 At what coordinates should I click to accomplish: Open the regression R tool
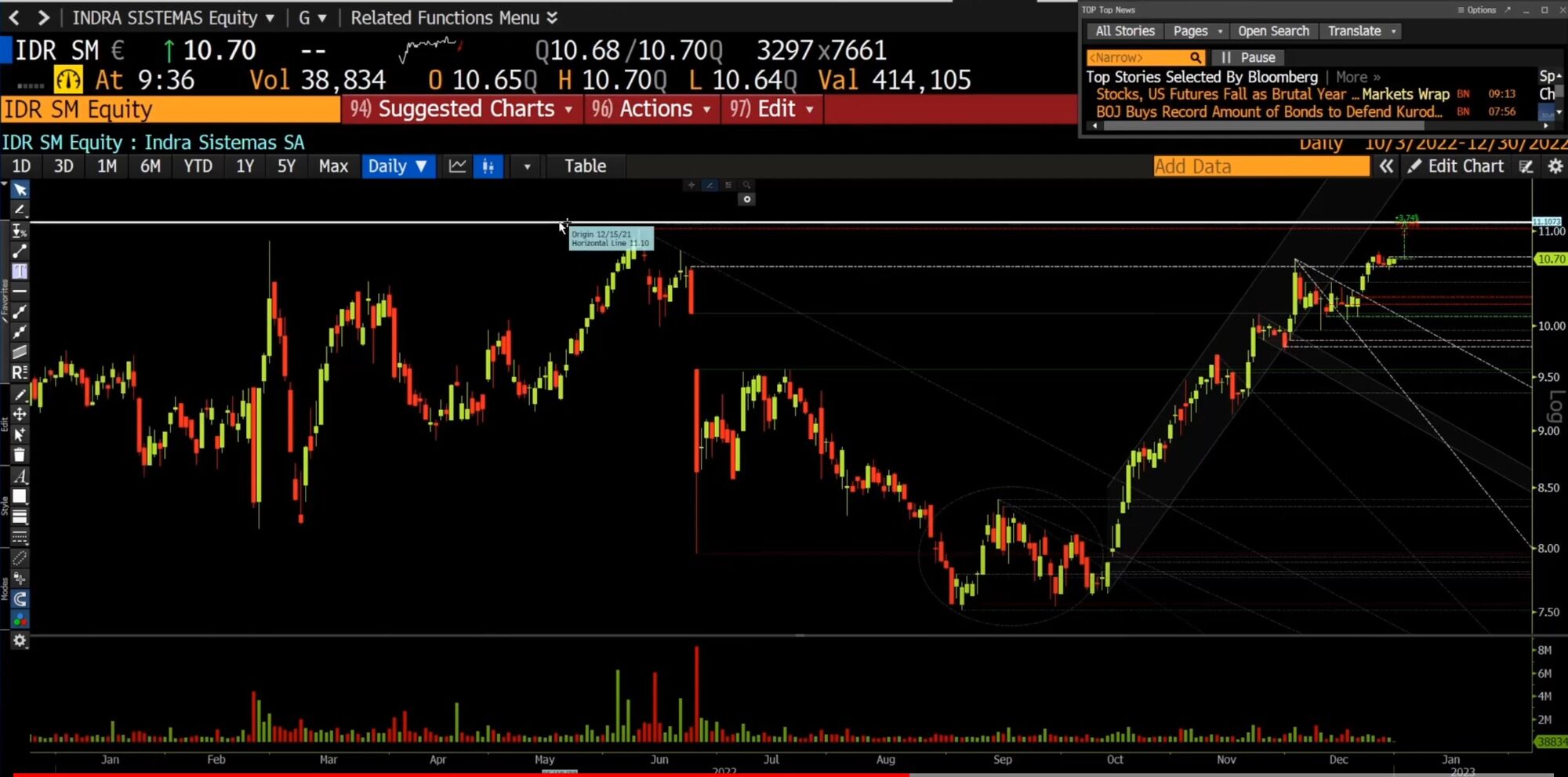click(x=20, y=372)
